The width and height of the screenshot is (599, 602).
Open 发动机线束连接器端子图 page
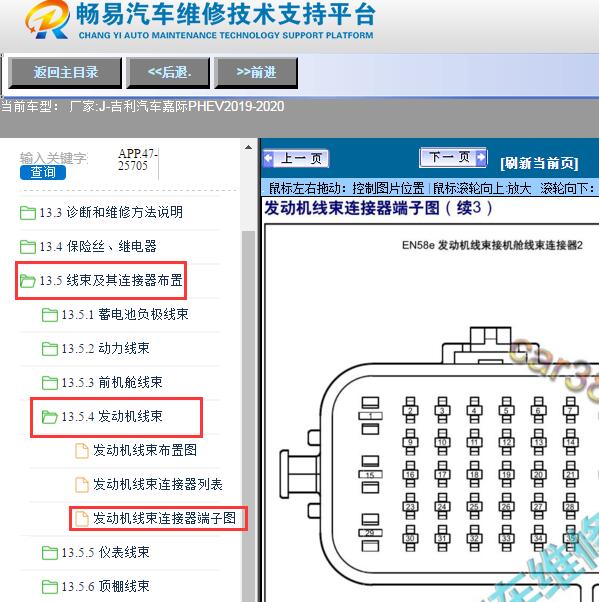[165, 518]
